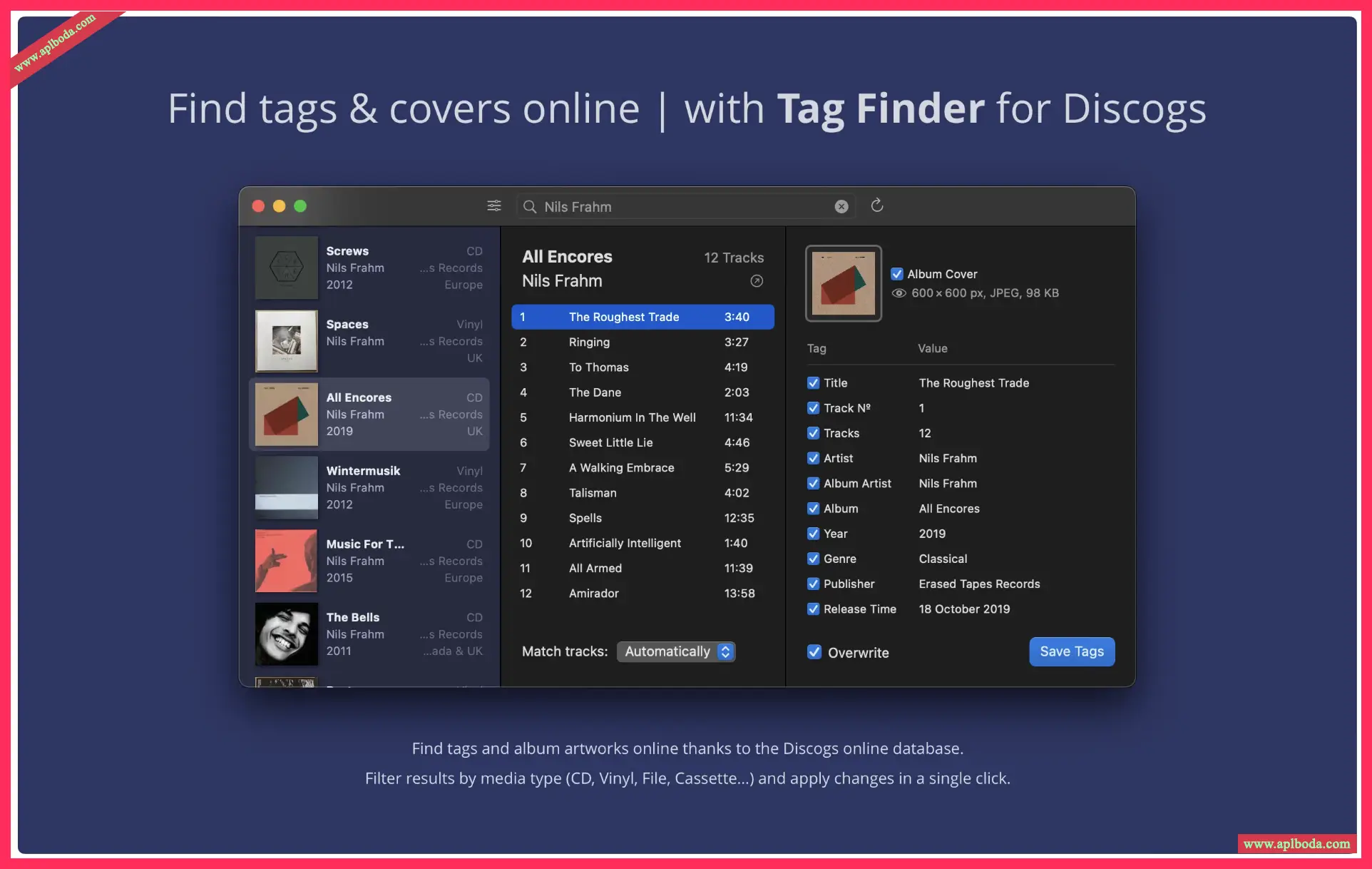Click inside the Nils Frahm search field
Image resolution: width=1372 pixels, height=869 pixels.
[677, 207]
